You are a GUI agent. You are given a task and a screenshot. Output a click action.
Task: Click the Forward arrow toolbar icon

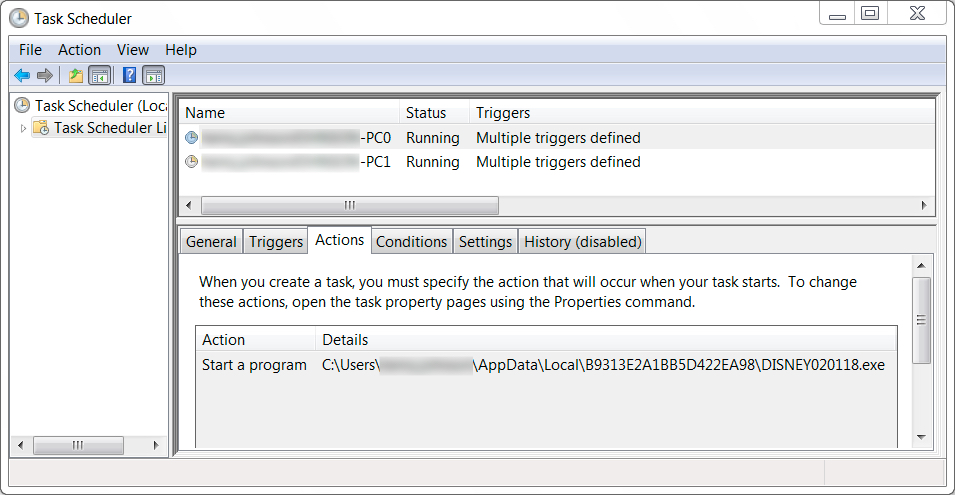[44, 75]
